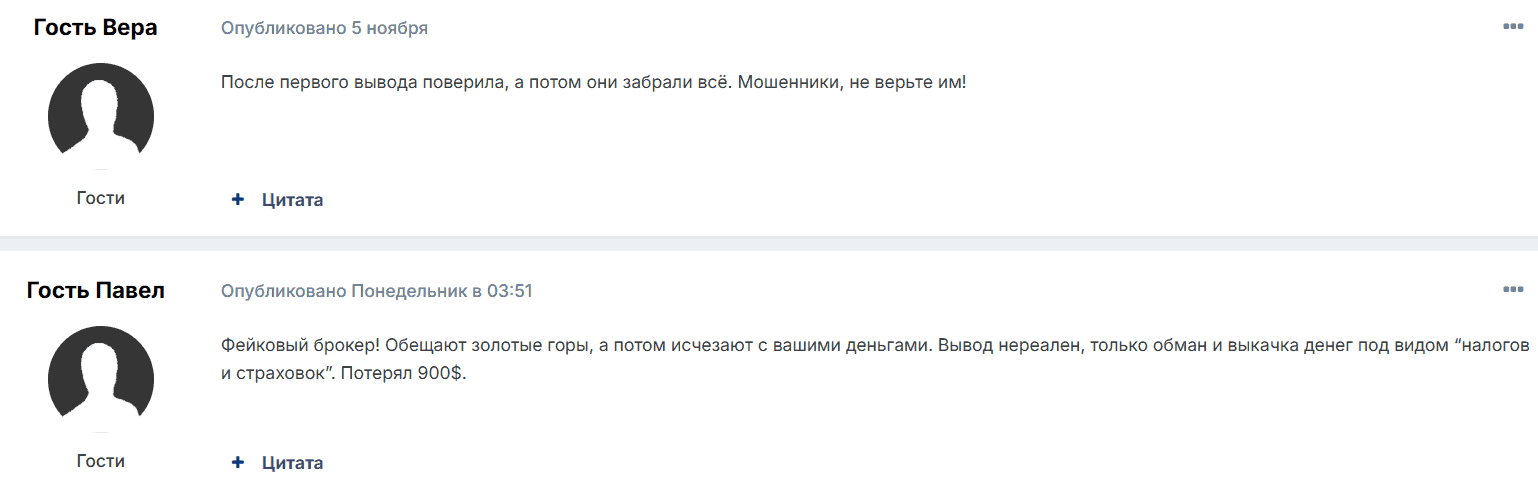Viewport: 1538px width, 480px height.
Task: Open the 'Опубликовано Понедельник в 03:51' date link
Action: tap(376, 291)
